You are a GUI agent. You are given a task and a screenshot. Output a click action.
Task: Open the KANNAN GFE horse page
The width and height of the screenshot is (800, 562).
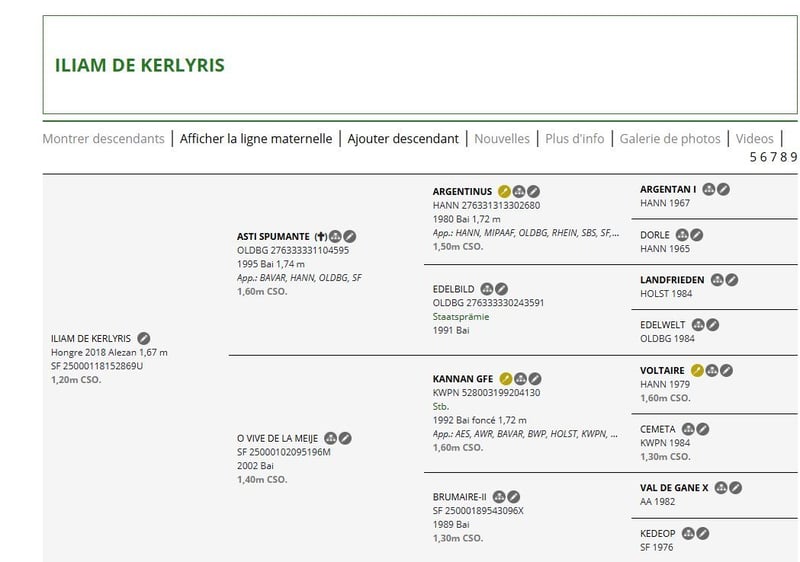463,379
